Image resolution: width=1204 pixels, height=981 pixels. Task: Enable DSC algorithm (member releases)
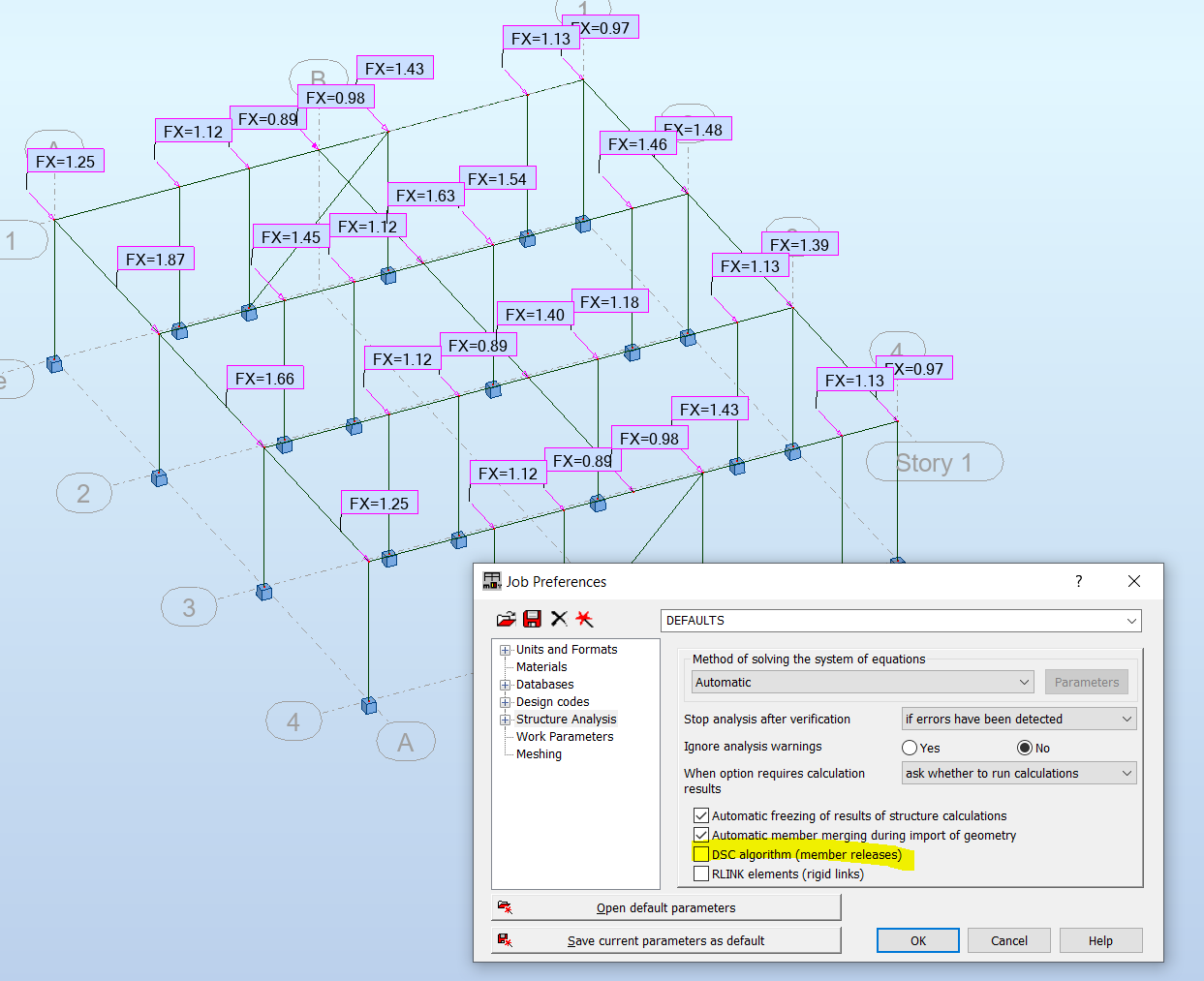coord(701,854)
